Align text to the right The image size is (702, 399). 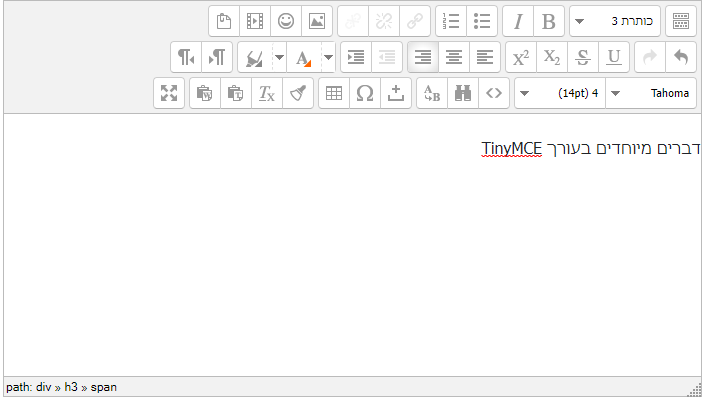click(x=423, y=57)
